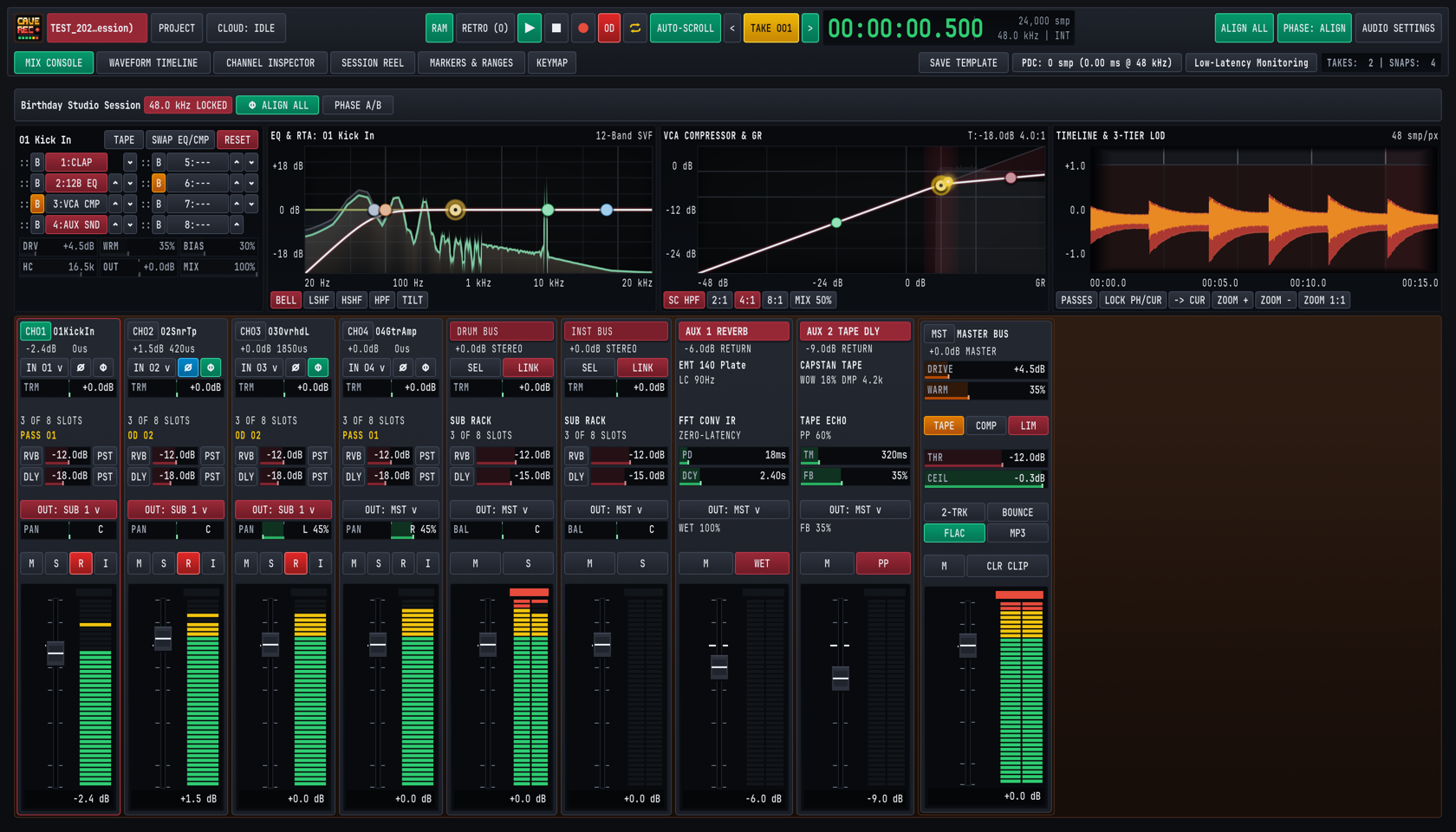Click the 00:00:00.500 timecode display
Viewport: 1456px width, 832px height.
pos(905,29)
